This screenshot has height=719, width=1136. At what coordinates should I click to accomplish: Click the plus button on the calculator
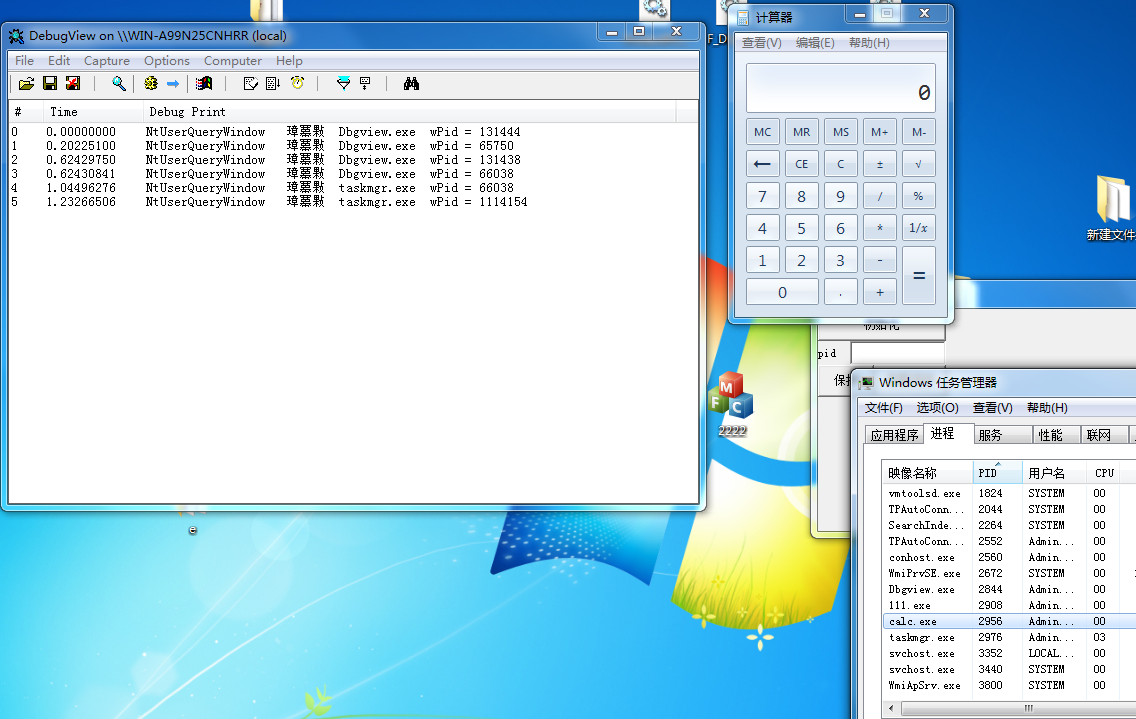[x=880, y=292]
